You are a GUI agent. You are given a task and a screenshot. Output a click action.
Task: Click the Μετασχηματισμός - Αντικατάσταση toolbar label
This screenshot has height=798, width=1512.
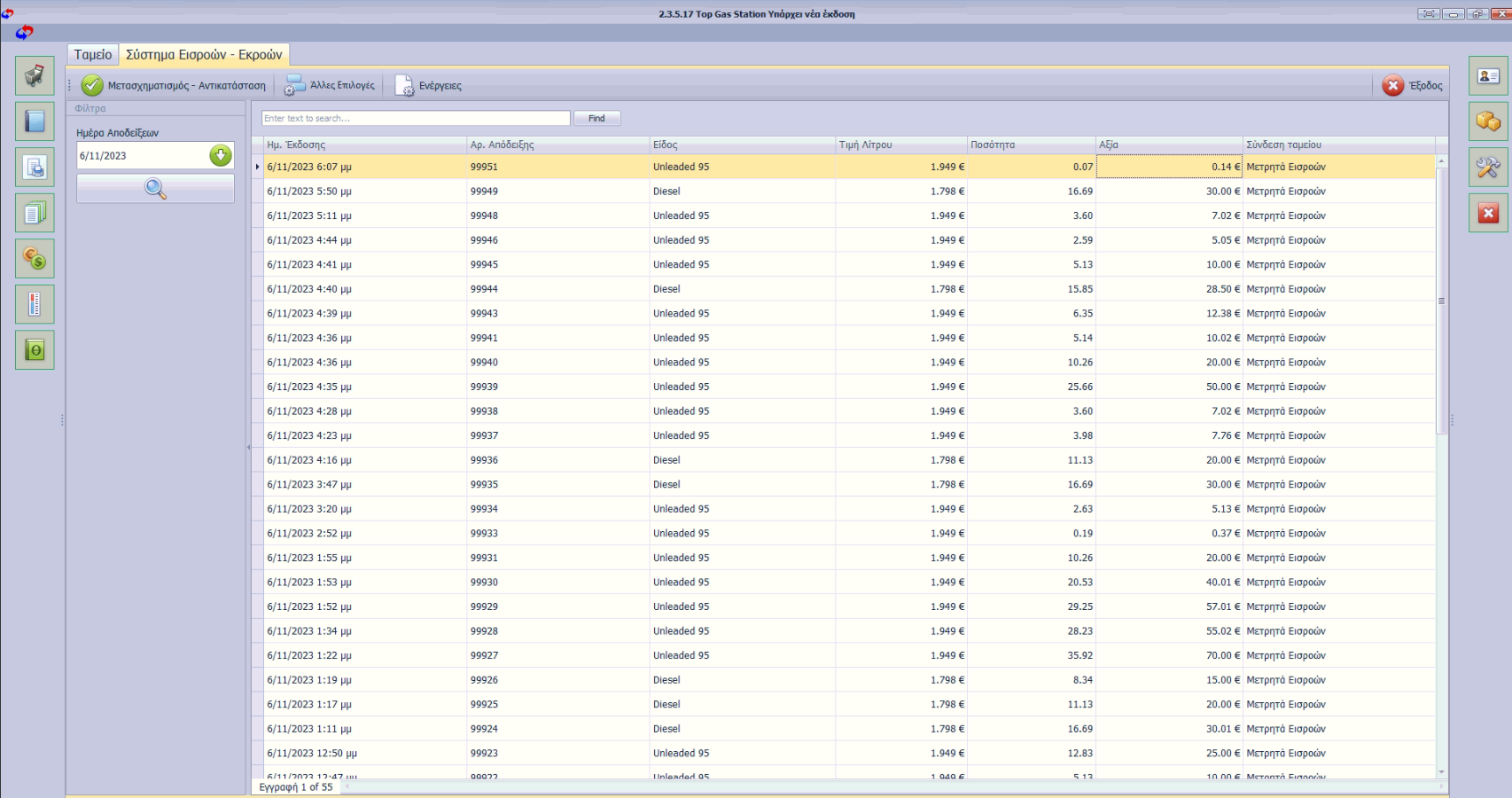point(187,86)
